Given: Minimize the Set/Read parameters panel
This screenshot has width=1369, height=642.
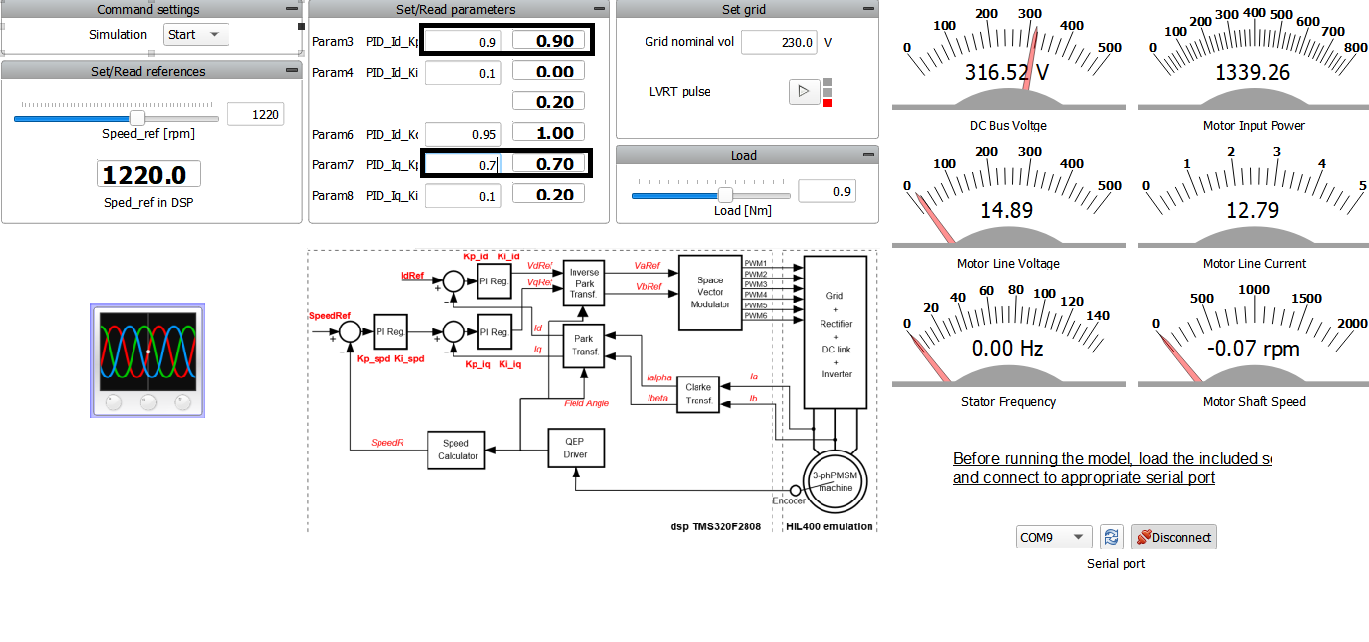Looking at the screenshot, I should (599, 9).
